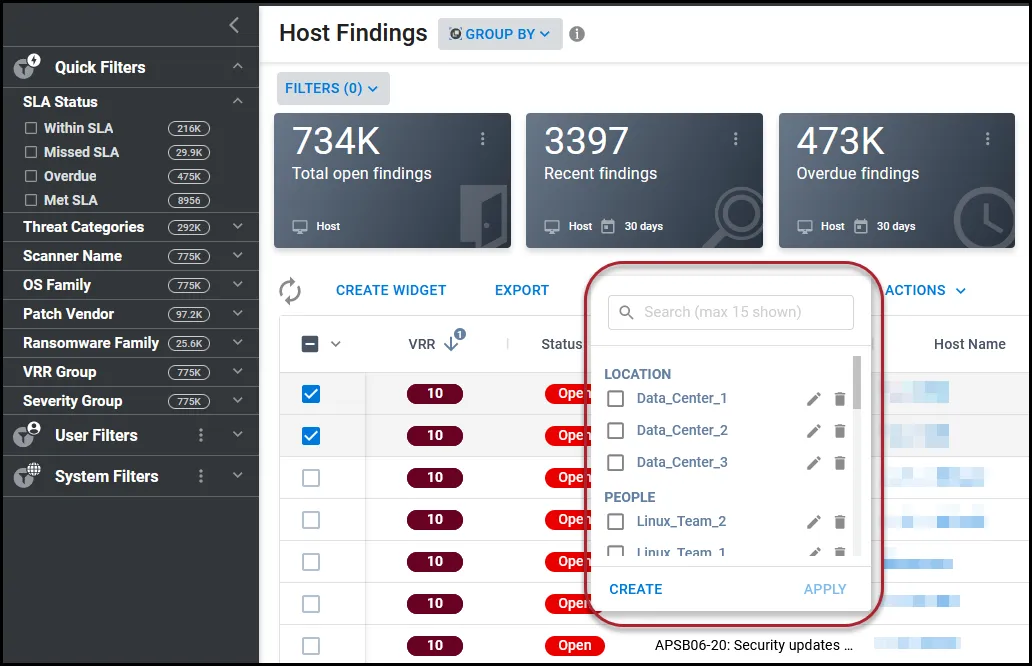
Task: Toggle the select-all header checkbox
Action: coord(310,344)
